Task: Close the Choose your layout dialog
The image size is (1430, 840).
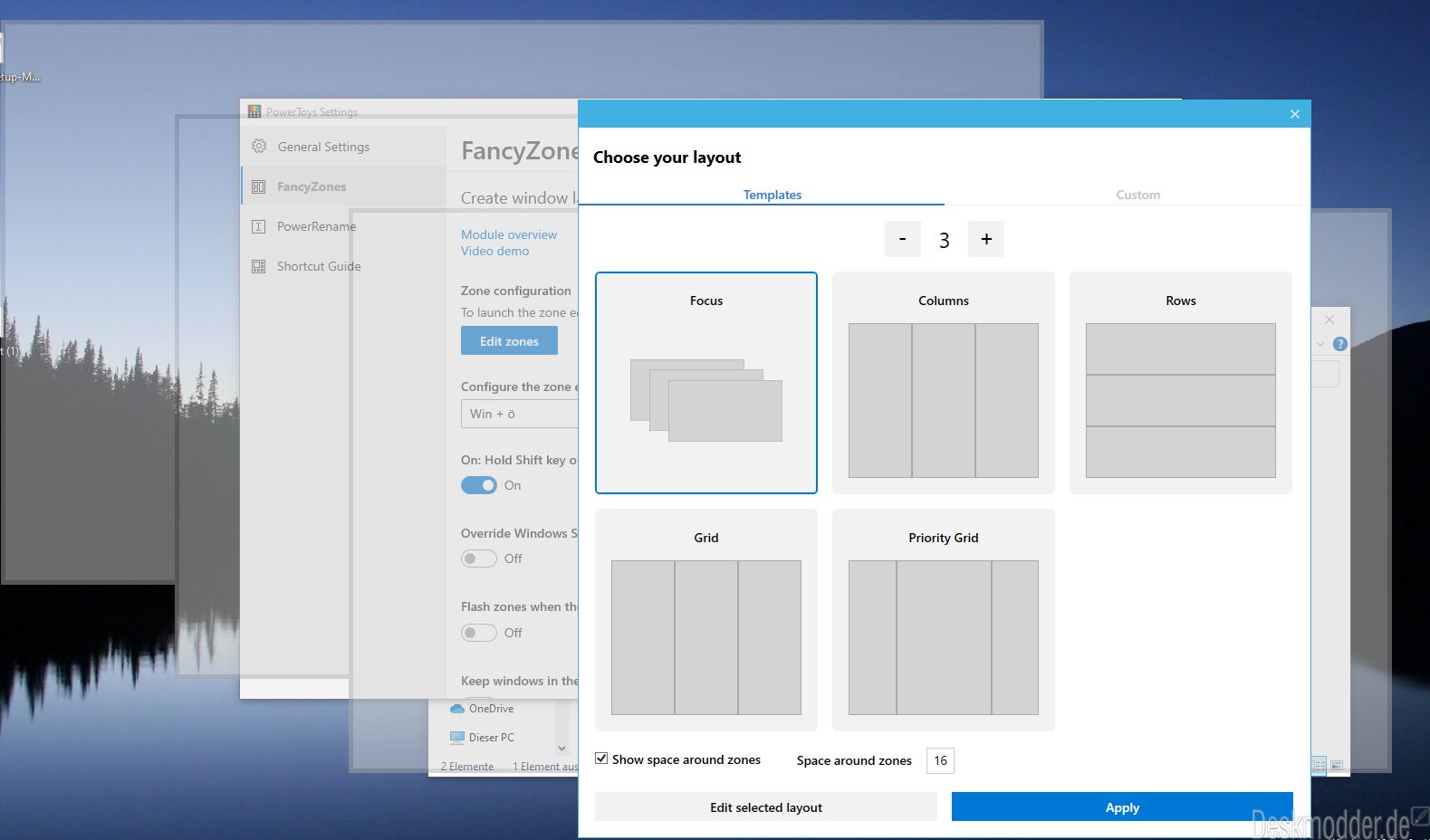Action: tap(1295, 114)
